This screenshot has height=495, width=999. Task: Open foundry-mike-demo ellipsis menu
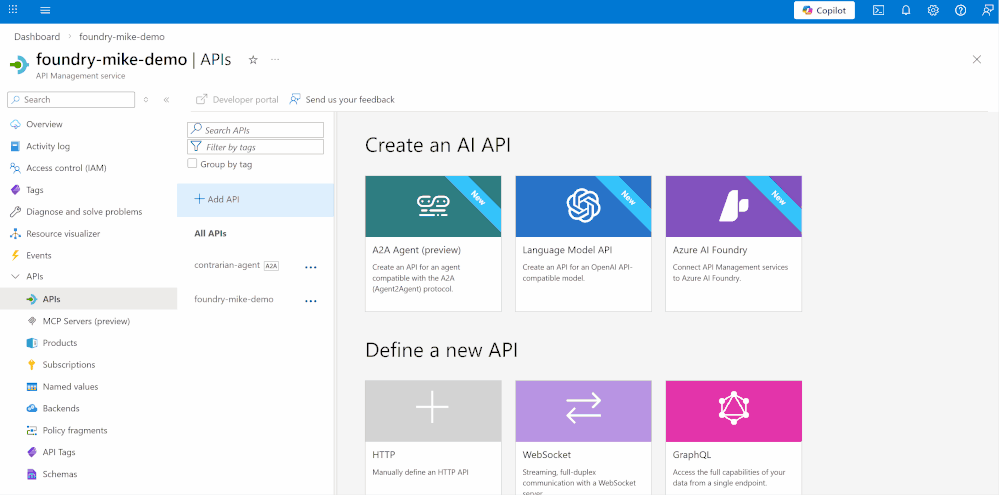click(x=311, y=301)
